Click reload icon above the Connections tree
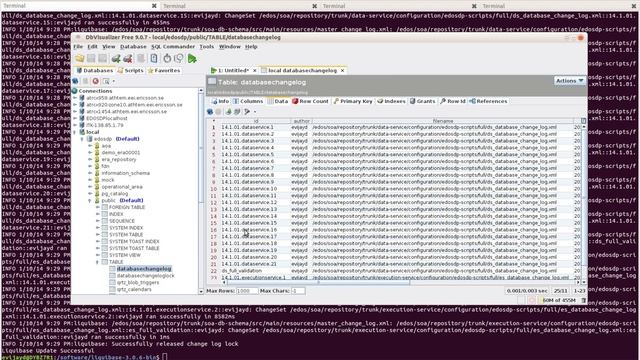Screen dimensions: 640x360 (x=76, y=81)
